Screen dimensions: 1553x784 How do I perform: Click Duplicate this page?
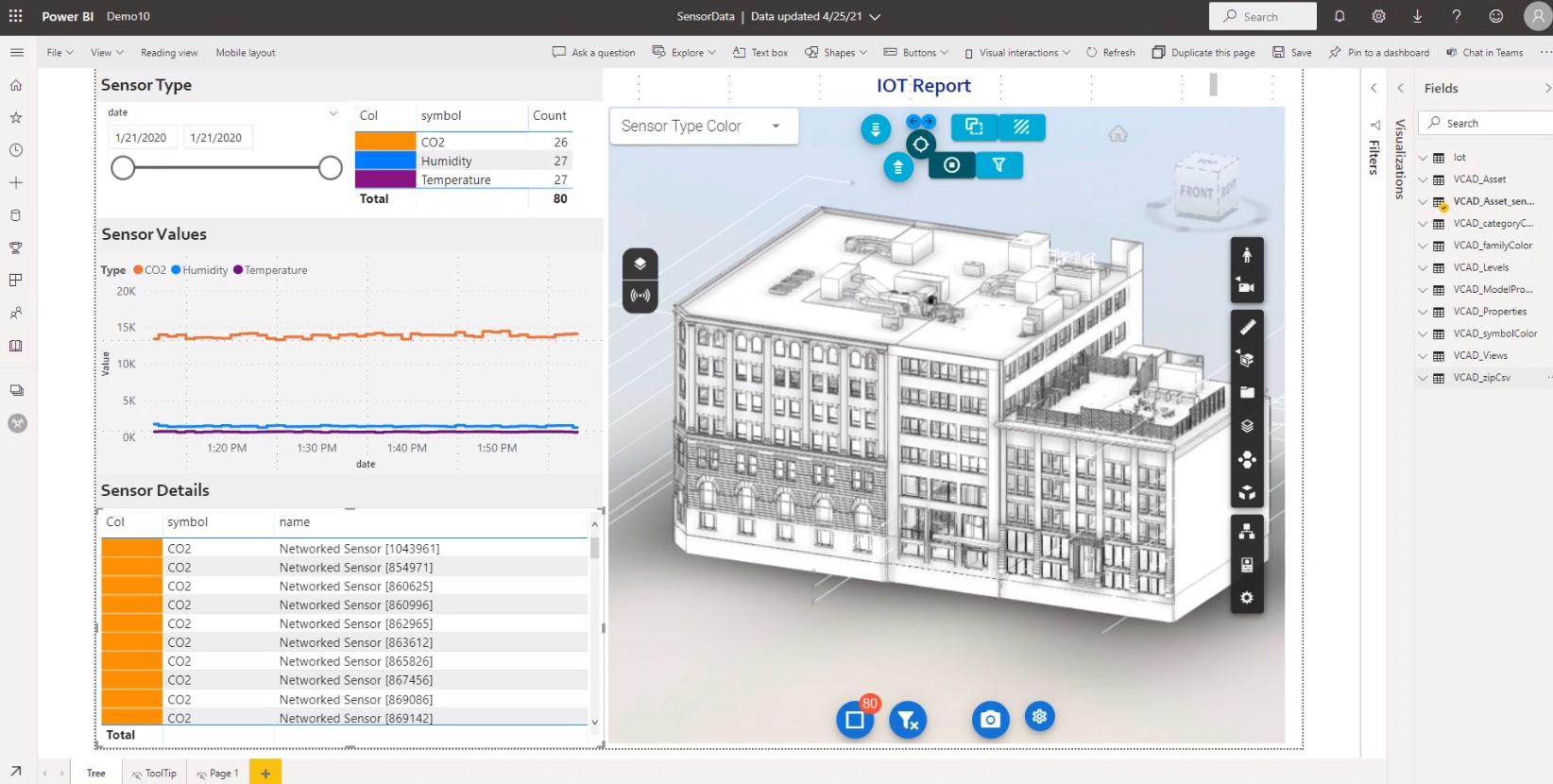click(1203, 53)
